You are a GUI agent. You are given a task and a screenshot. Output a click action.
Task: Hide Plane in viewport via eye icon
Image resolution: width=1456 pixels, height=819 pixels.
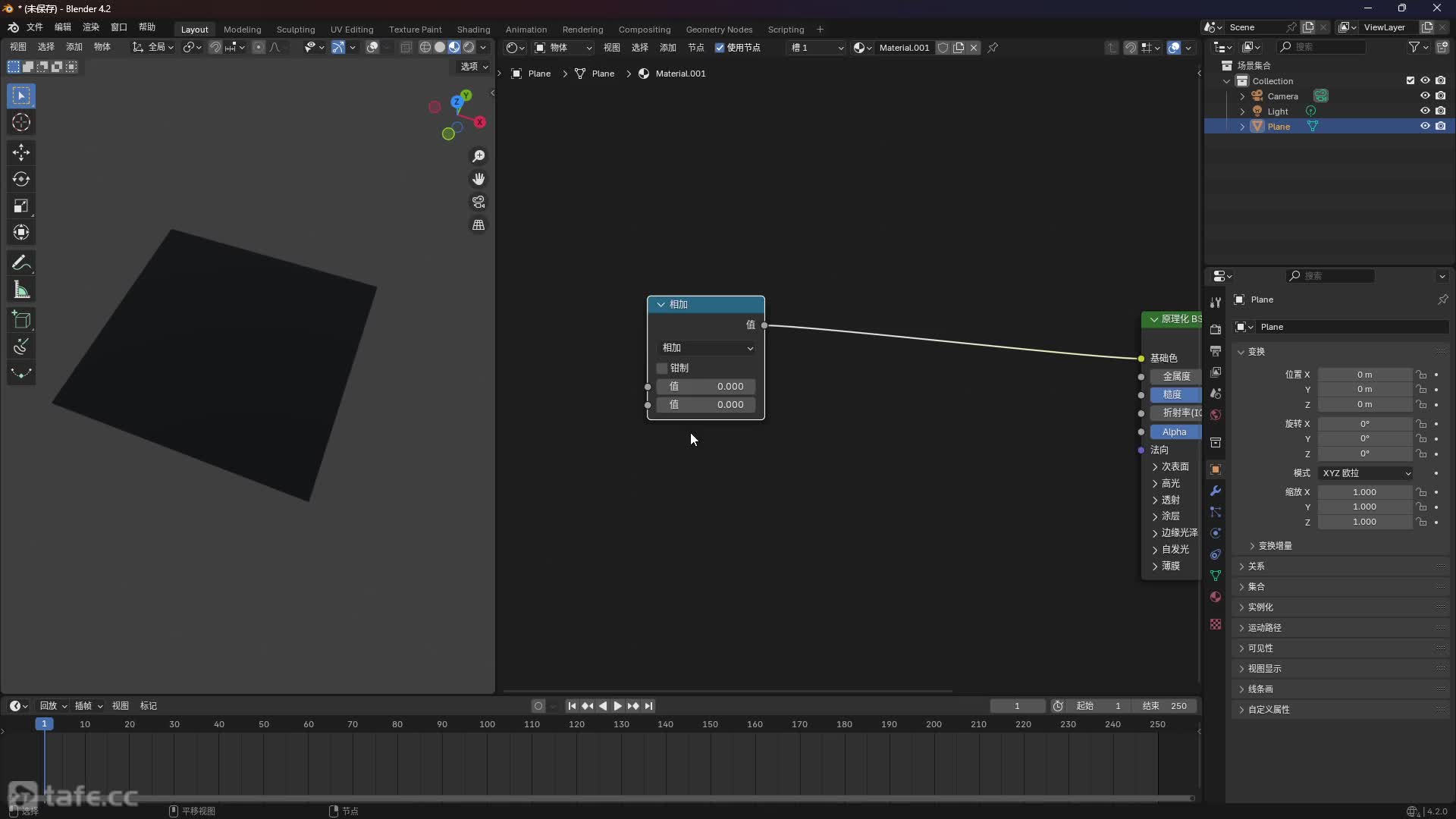pos(1425,126)
